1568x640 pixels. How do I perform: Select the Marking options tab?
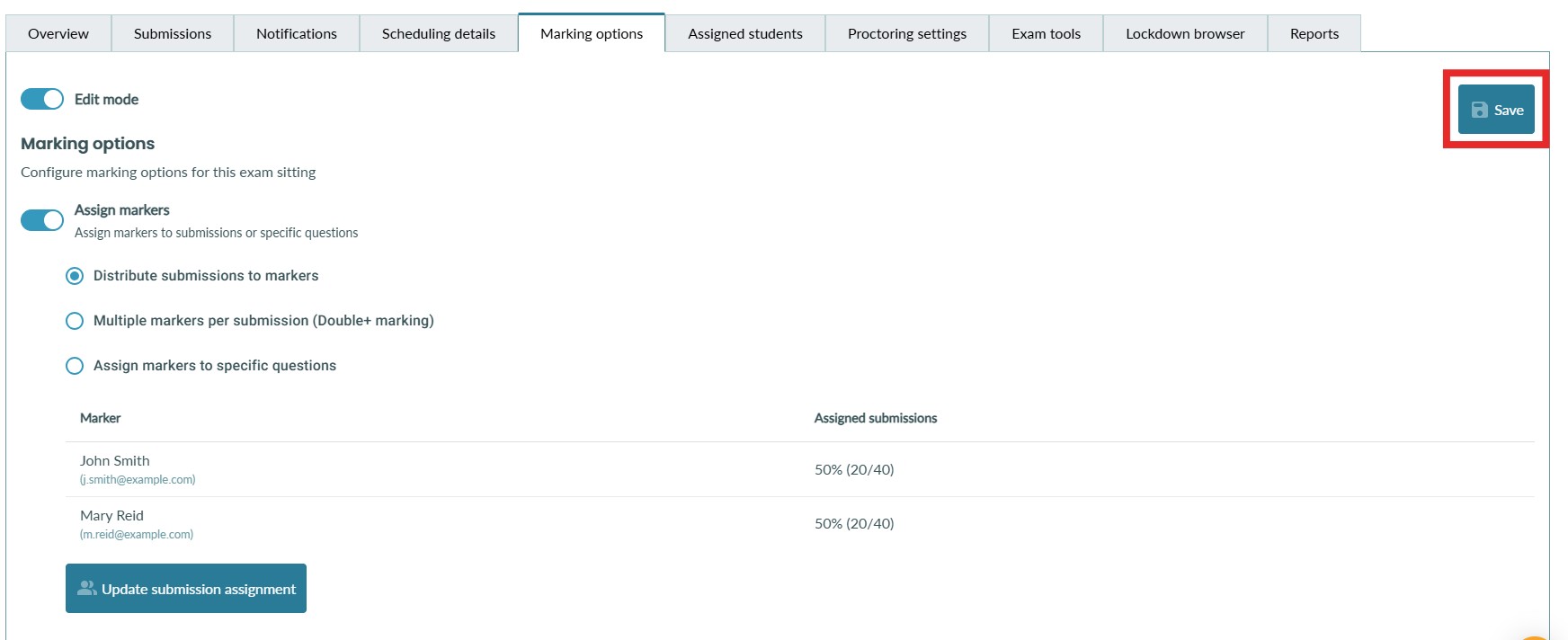click(592, 34)
